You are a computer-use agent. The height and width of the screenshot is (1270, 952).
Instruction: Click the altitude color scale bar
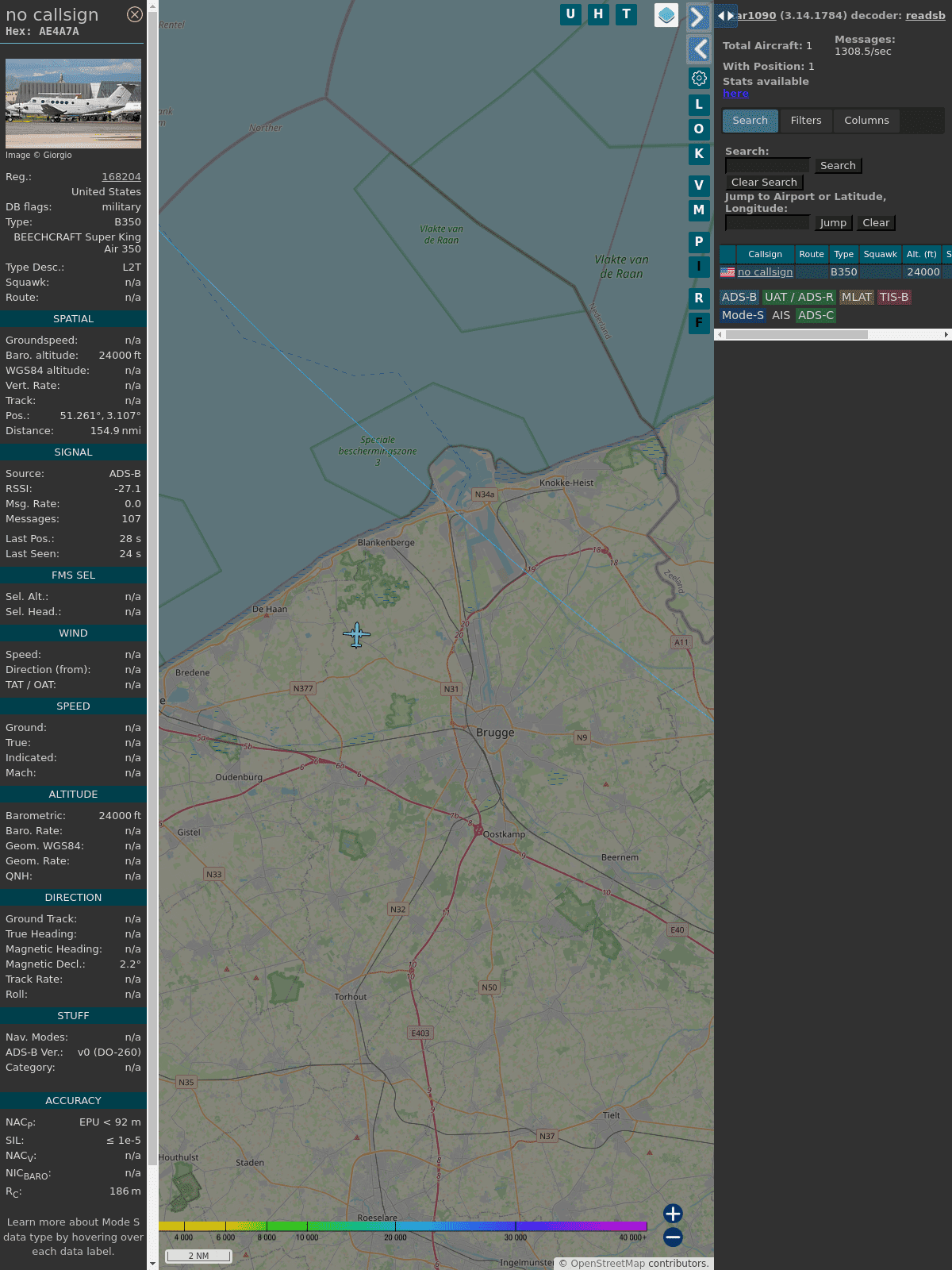click(403, 1226)
